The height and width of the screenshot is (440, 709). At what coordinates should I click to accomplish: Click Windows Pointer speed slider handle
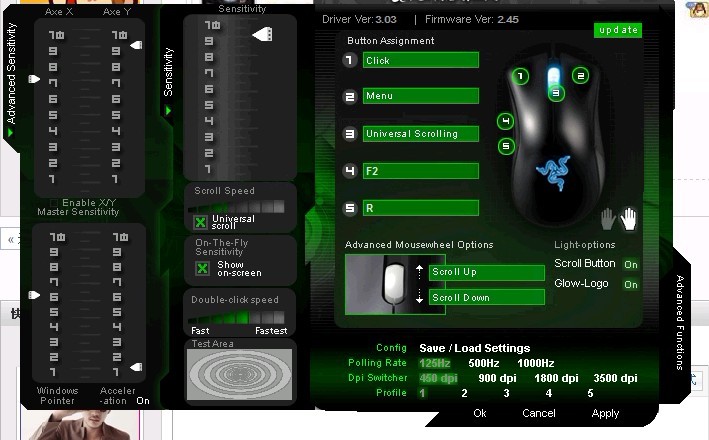click(34, 295)
